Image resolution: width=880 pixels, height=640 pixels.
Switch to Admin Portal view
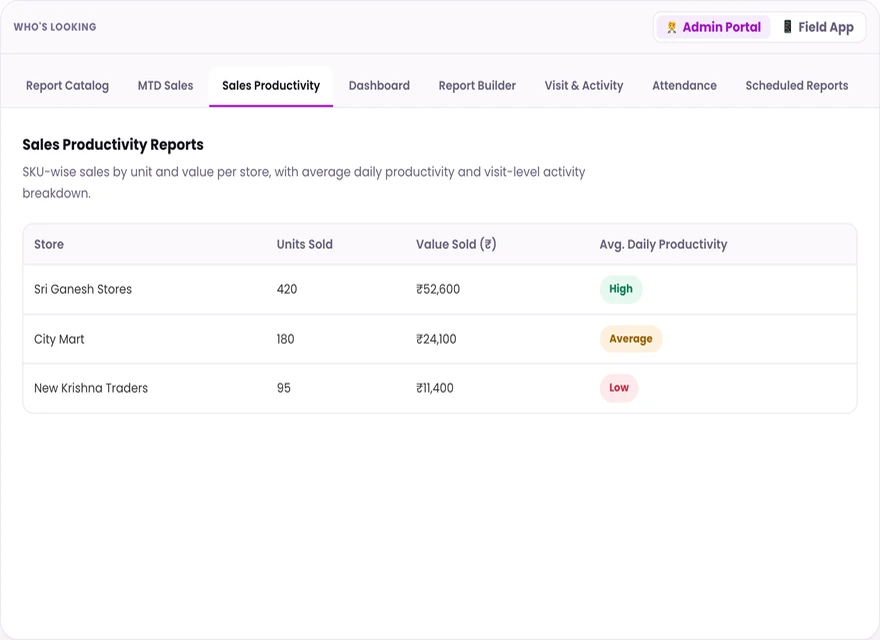click(x=713, y=27)
